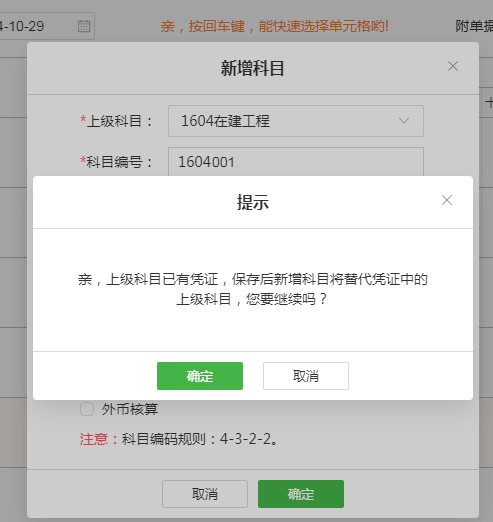Click 确定 at bottom of 新增科目 dialog
The height and width of the screenshot is (522, 493).
[301, 494]
